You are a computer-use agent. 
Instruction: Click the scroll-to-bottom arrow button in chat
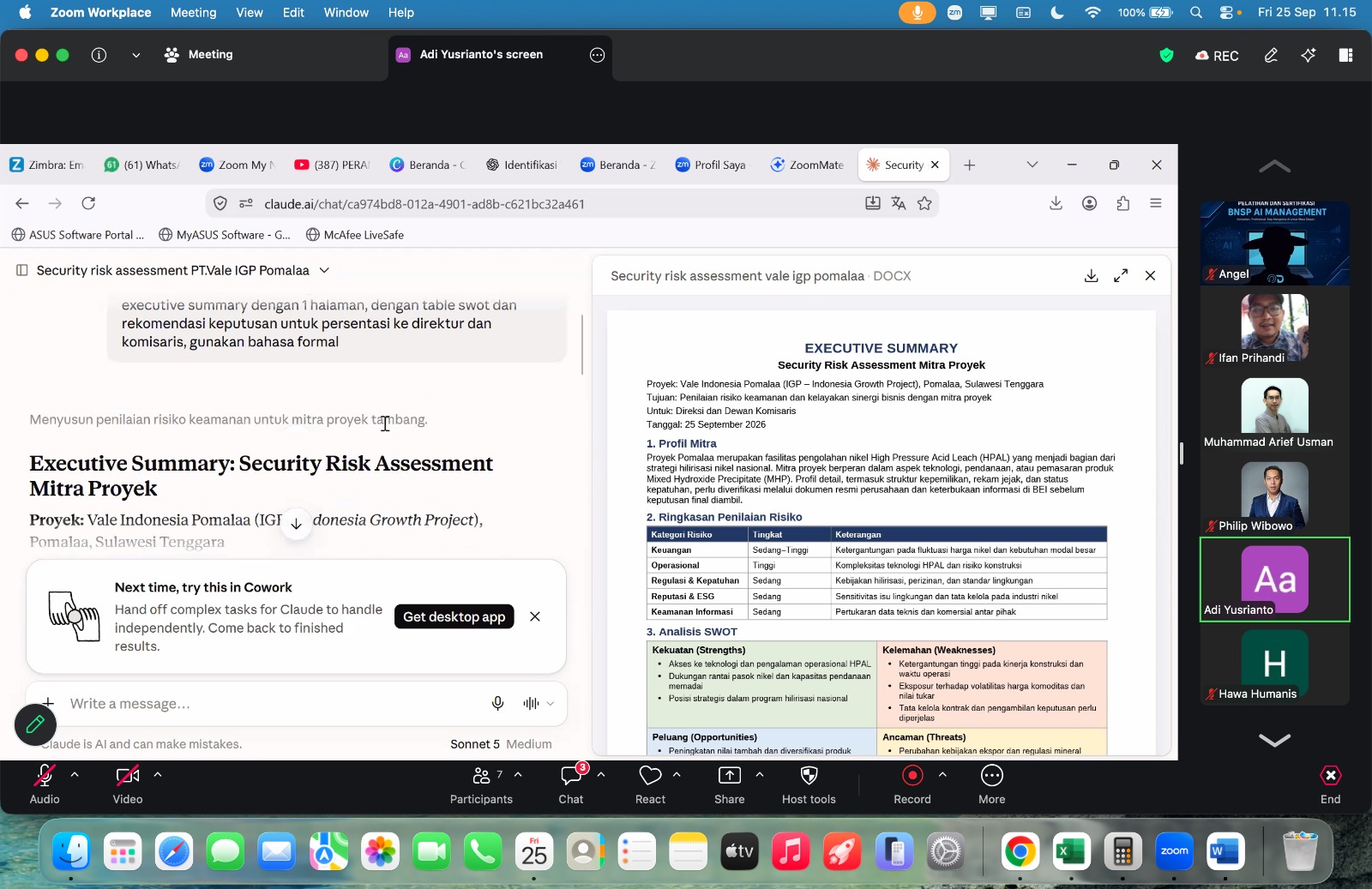[296, 524]
